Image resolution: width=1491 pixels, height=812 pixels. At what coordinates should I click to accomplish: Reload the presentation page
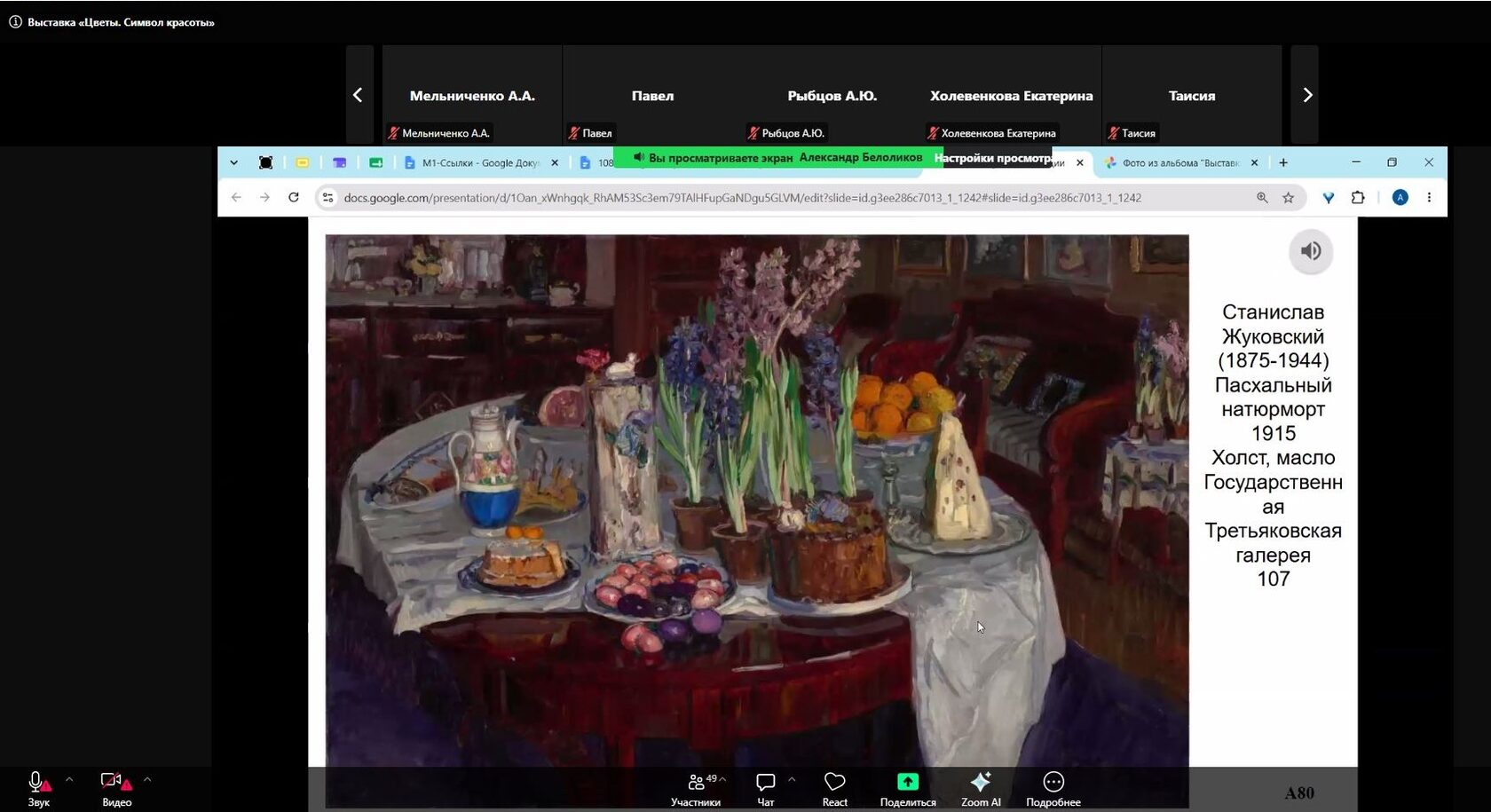click(294, 198)
